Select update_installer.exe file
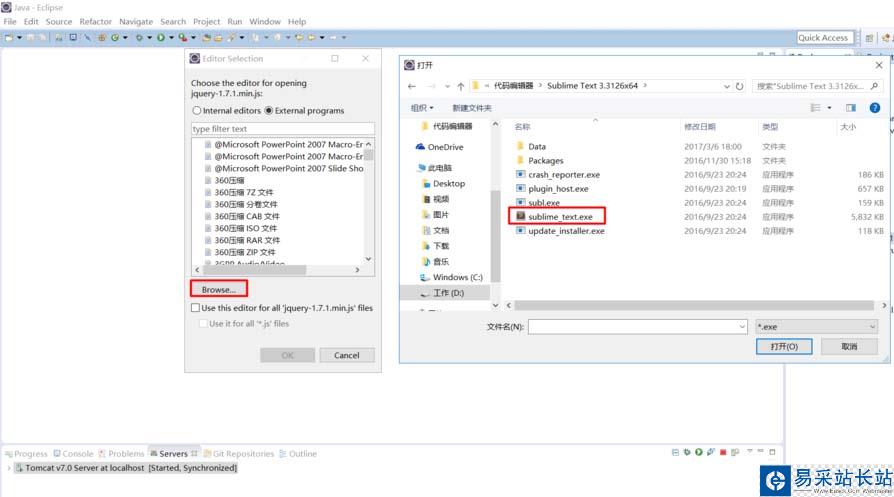894x497 pixels. [x=566, y=231]
